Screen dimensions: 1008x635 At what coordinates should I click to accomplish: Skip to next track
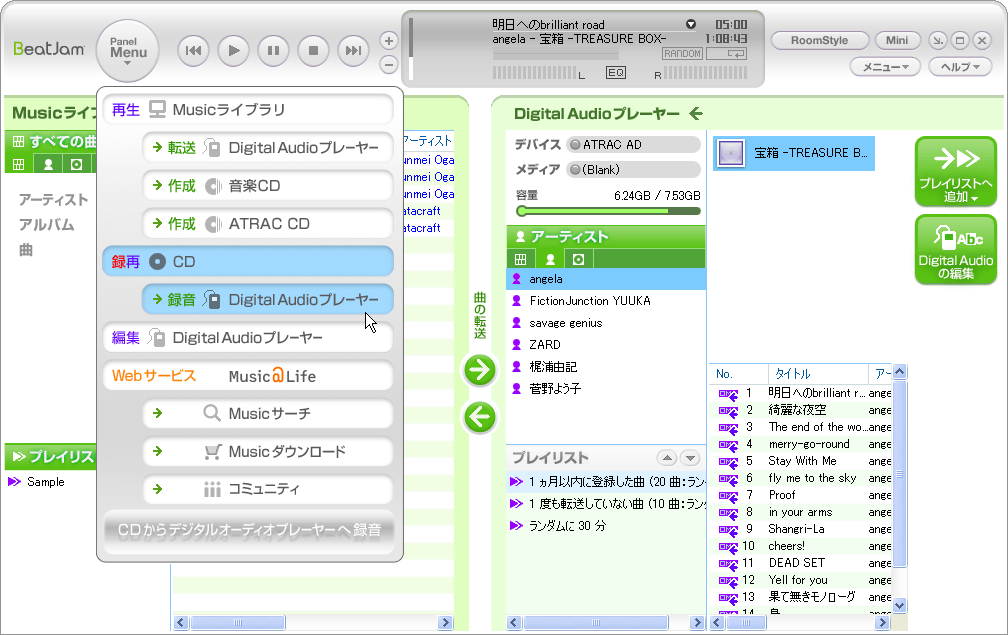click(x=353, y=50)
